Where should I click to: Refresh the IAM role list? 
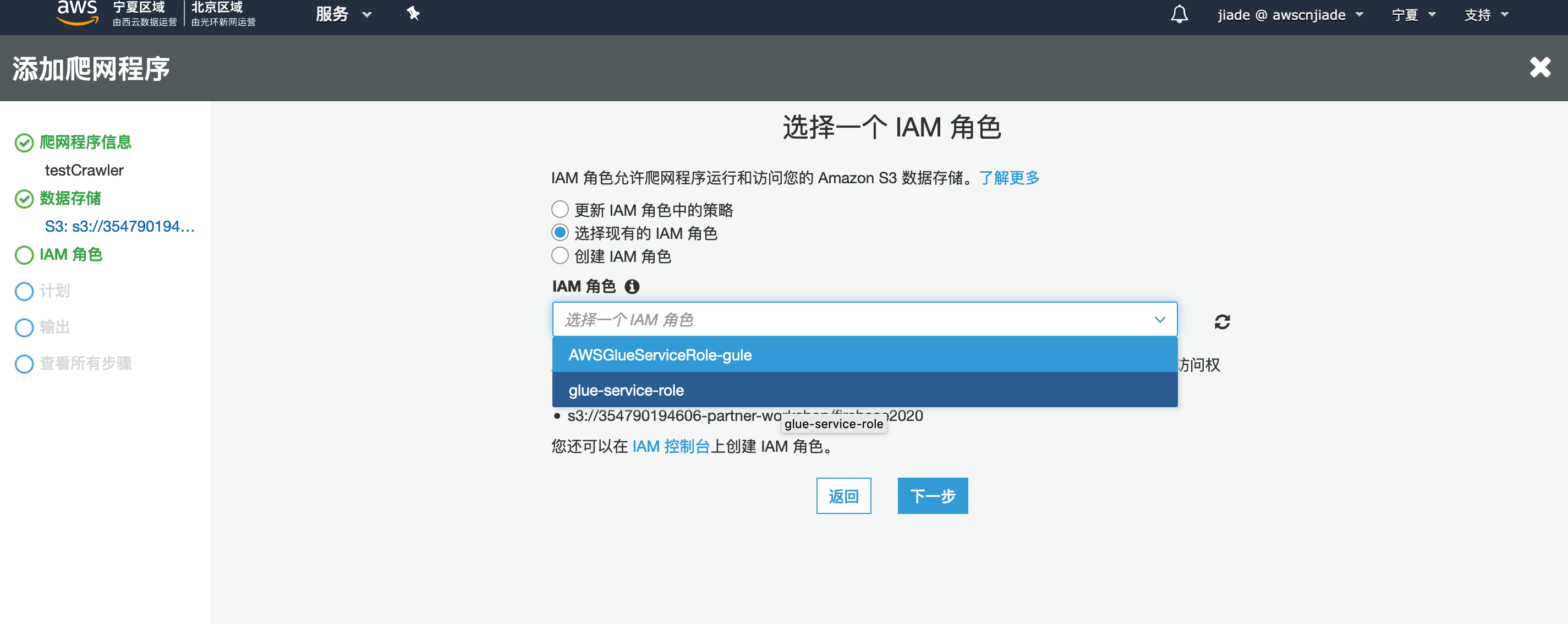coord(1221,321)
